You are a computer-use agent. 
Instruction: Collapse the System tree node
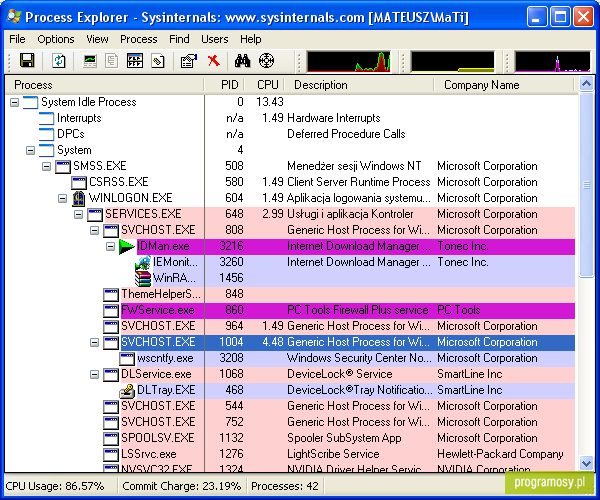click(x=30, y=150)
